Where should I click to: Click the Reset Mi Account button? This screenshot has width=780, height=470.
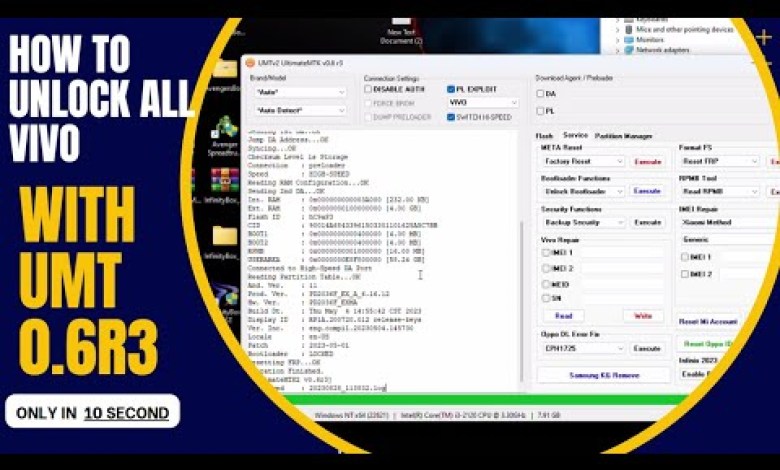(708, 322)
